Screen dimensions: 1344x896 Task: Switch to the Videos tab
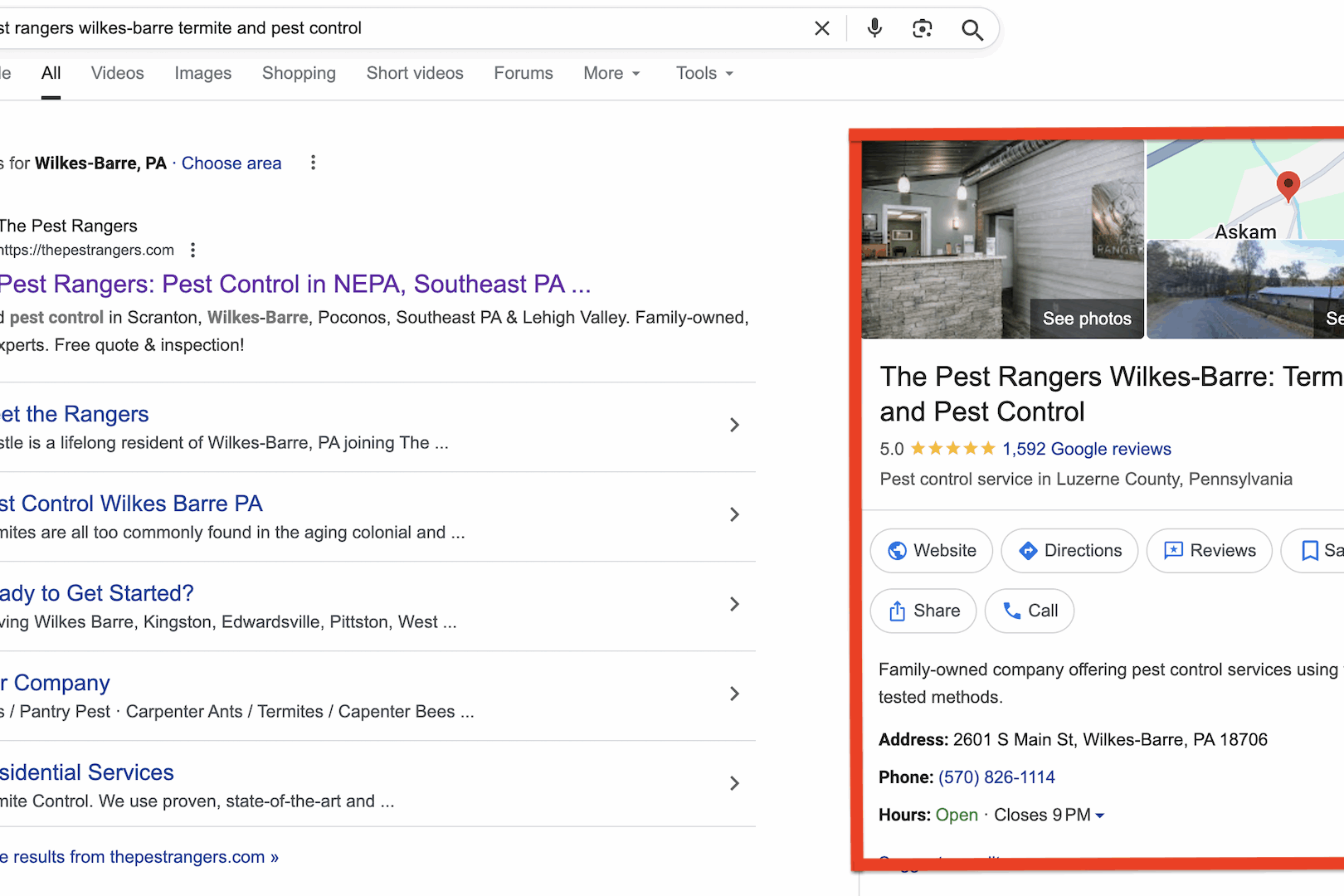click(x=117, y=73)
